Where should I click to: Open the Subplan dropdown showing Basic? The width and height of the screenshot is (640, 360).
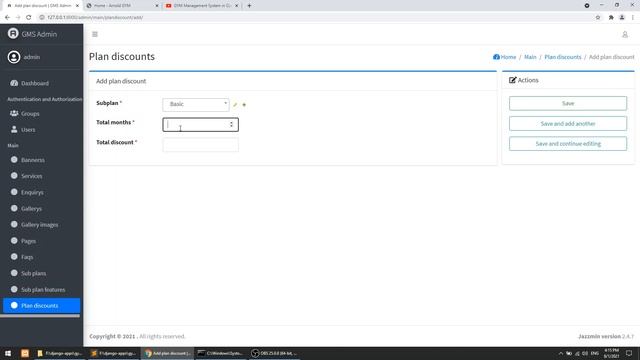(196, 104)
